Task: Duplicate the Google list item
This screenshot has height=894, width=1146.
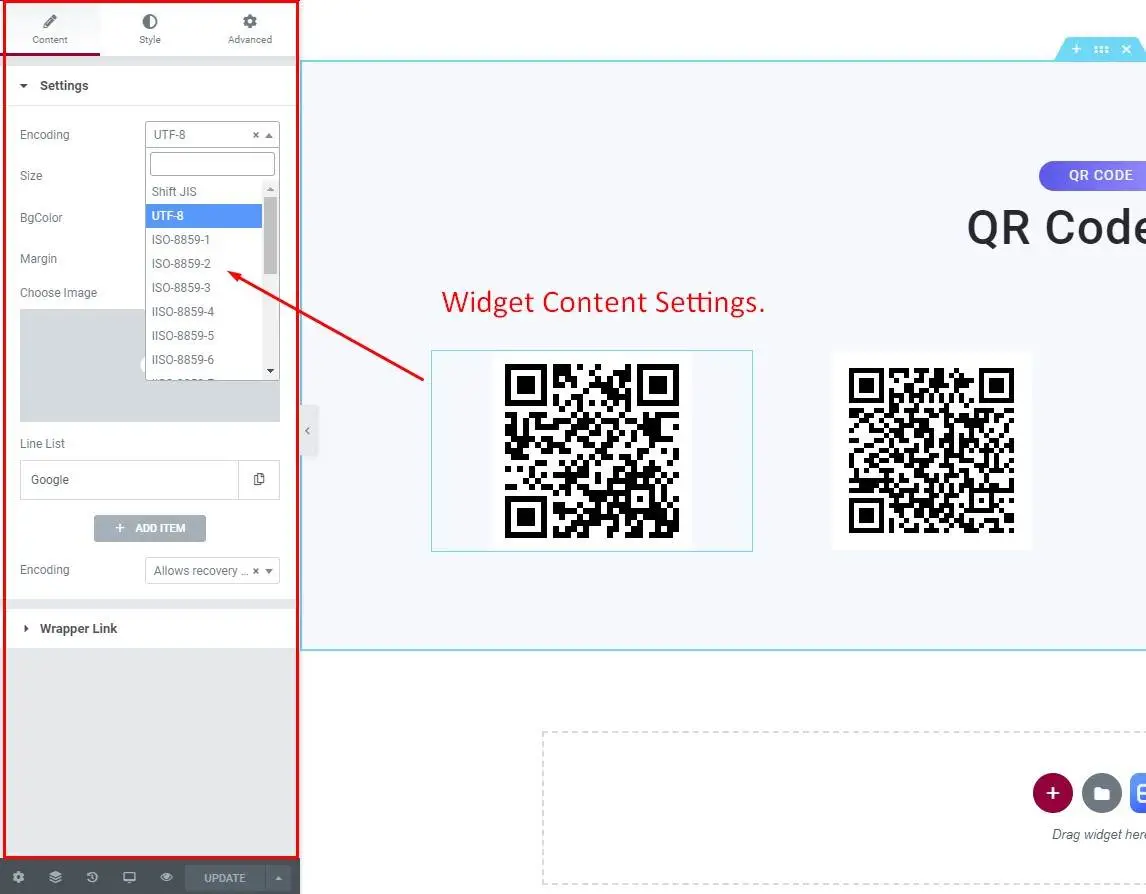Action: [x=259, y=480]
